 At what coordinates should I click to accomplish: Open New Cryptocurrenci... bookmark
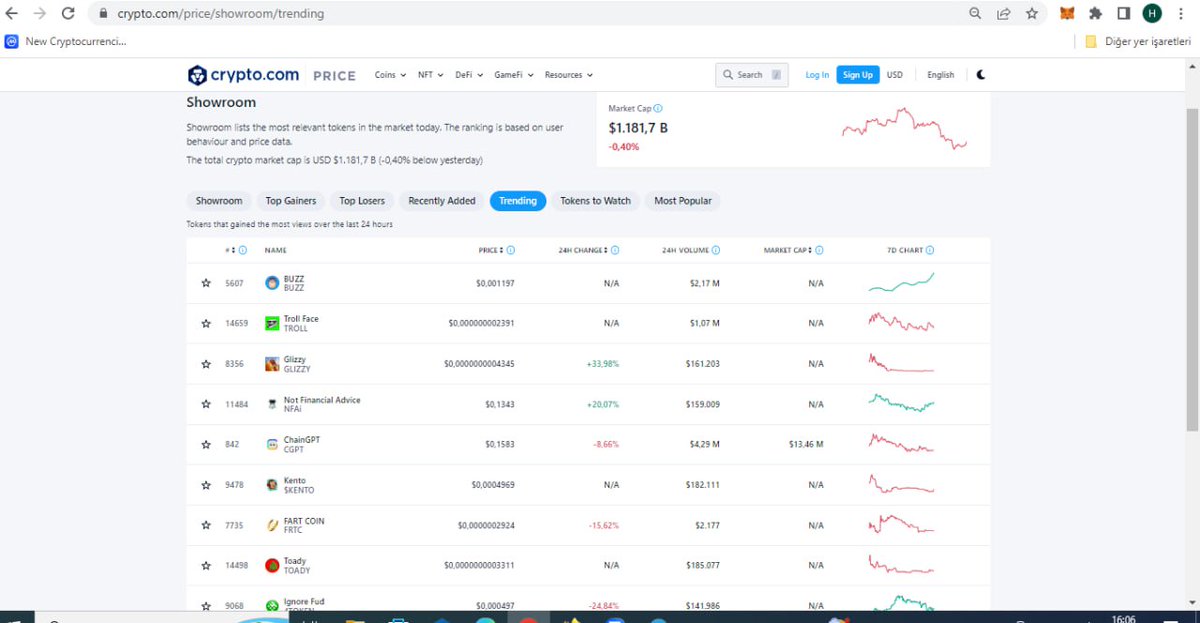[66, 41]
